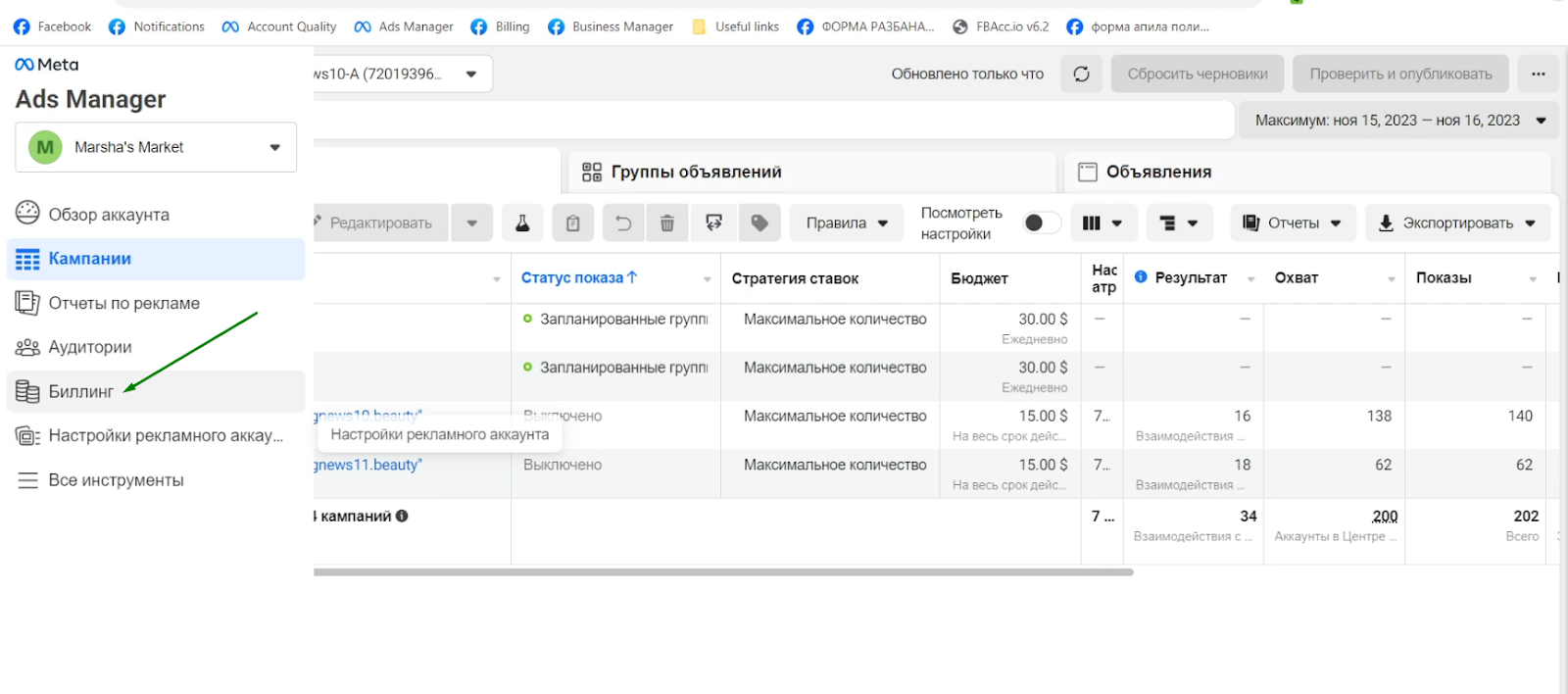Open the columns selector dropdown
This screenshot has height=694, width=1568.
point(1103,223)
